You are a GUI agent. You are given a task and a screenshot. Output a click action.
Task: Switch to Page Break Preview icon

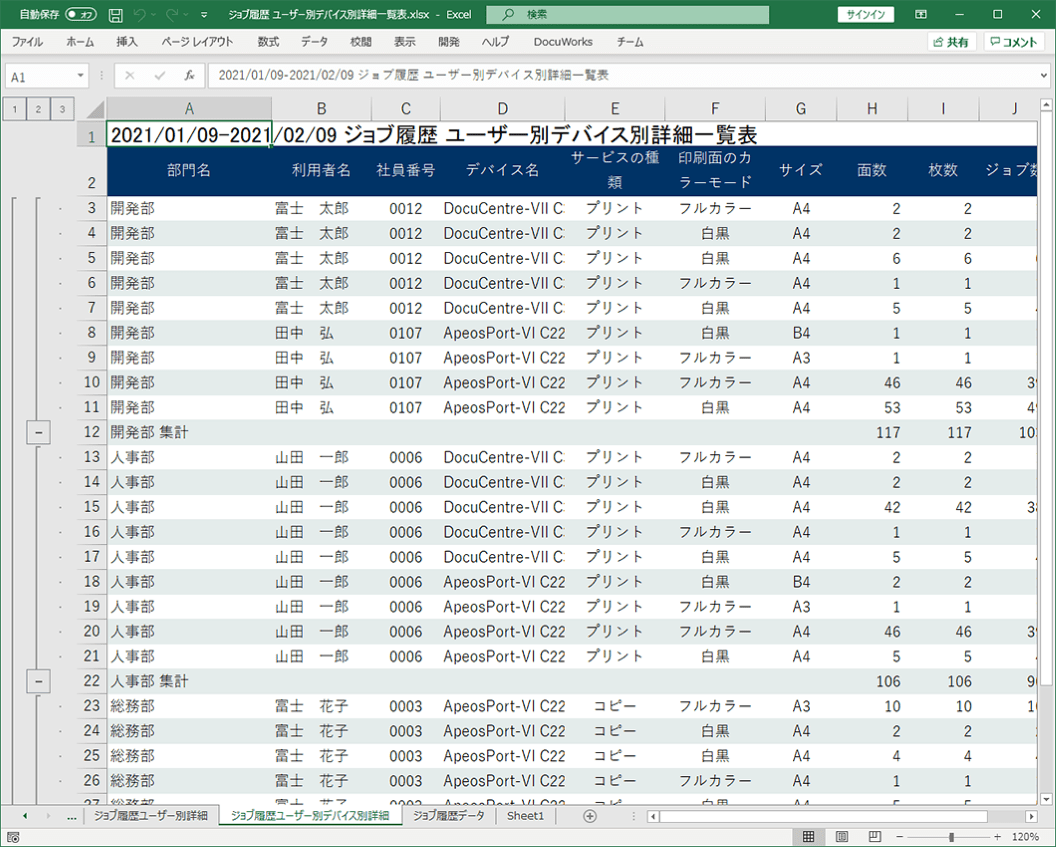pyautogui.click(x=875, y=836)
